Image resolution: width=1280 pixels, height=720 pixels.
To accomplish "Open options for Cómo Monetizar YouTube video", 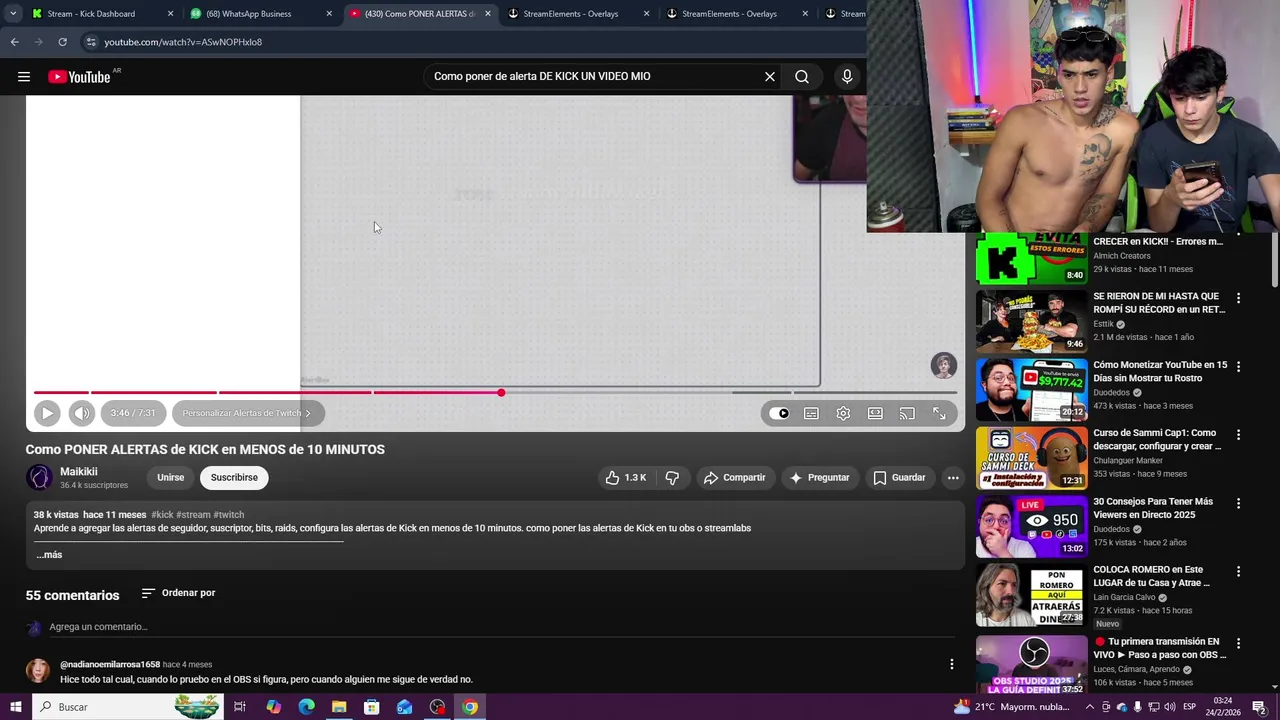I will [1238, 367].
